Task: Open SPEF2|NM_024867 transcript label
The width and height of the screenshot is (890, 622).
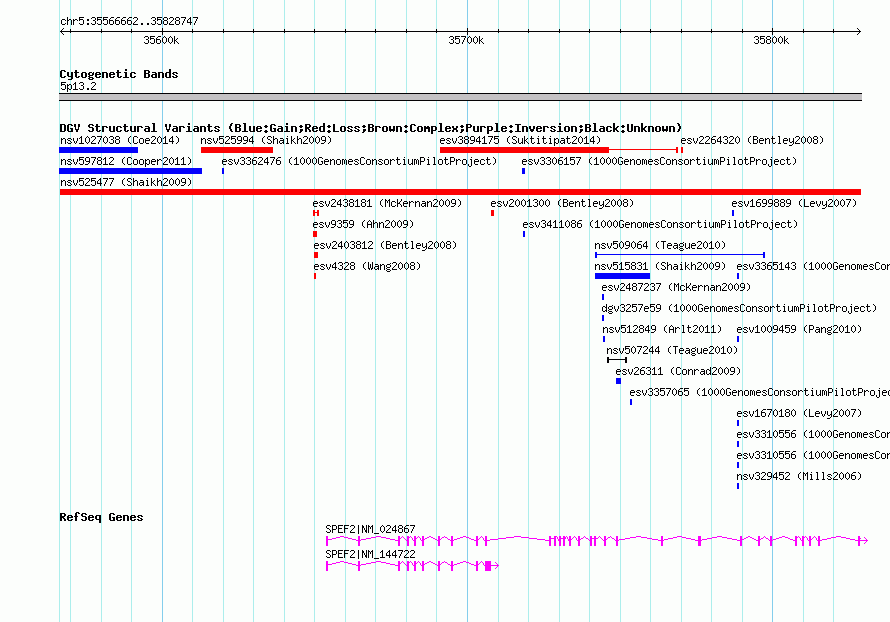Action: click(370, 529)
